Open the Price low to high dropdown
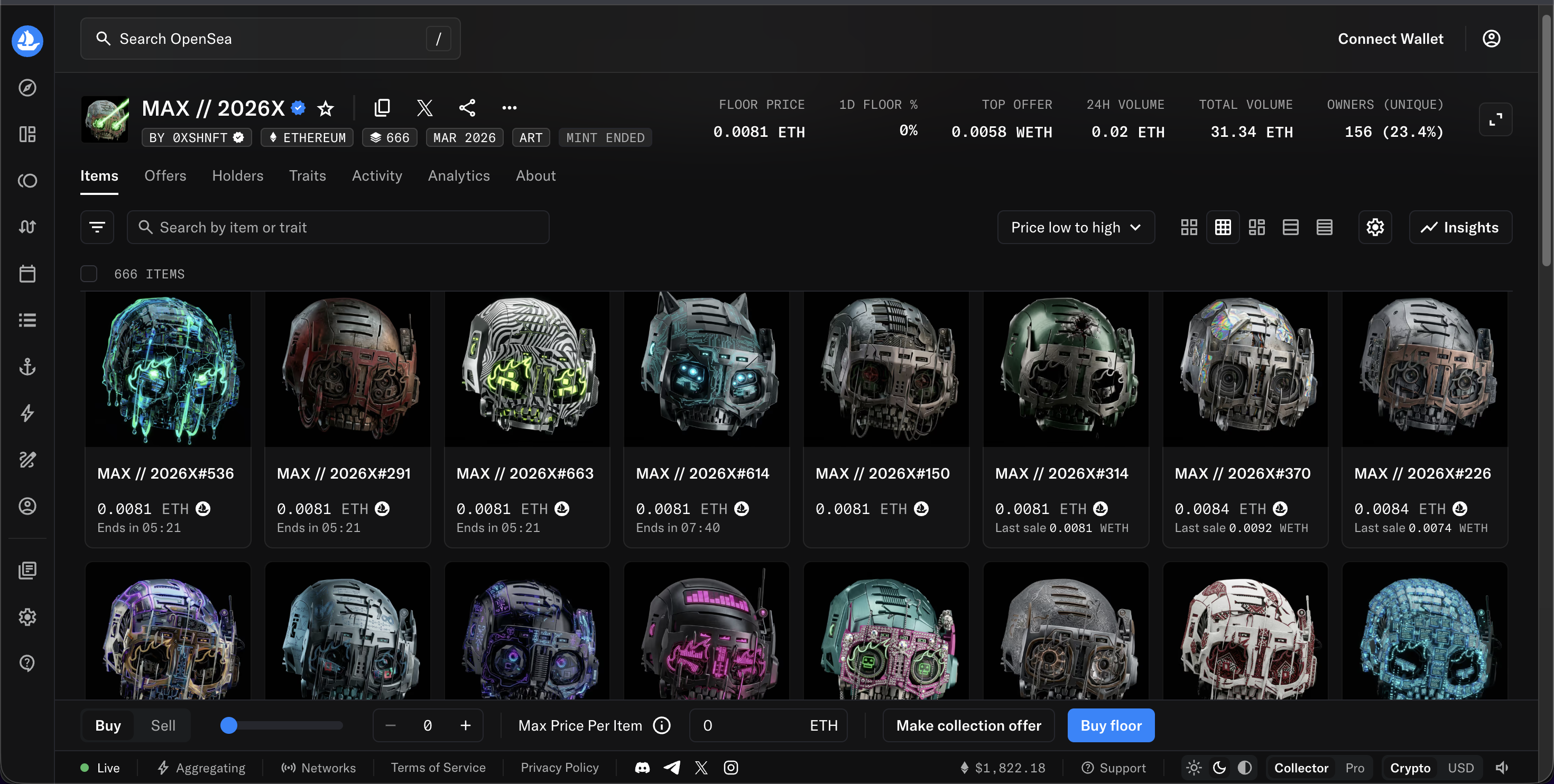The width and height of the screenshot is (1554, 784). tap(1076, 227)
